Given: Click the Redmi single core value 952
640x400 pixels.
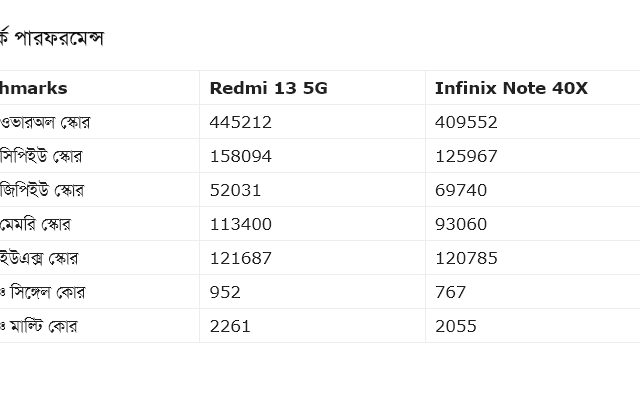Looking at the screenshot, I should pos(225,292).
